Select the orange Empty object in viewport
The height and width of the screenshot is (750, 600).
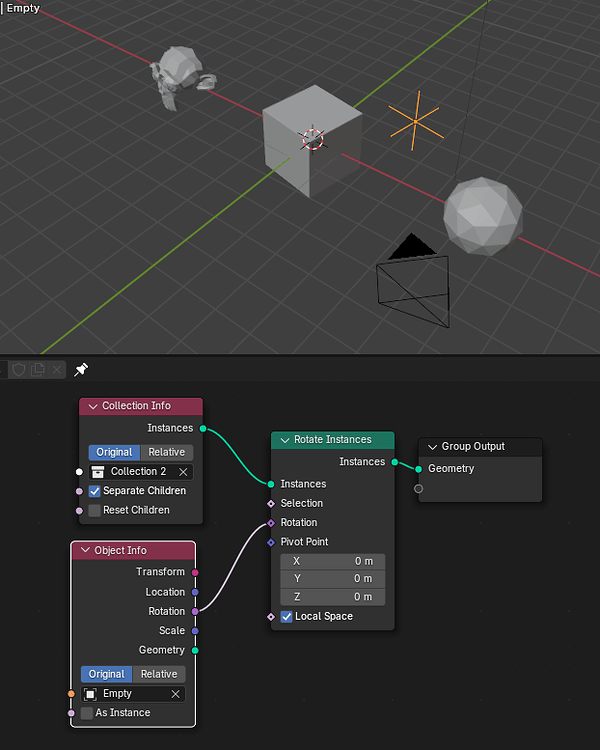point(415,121)
